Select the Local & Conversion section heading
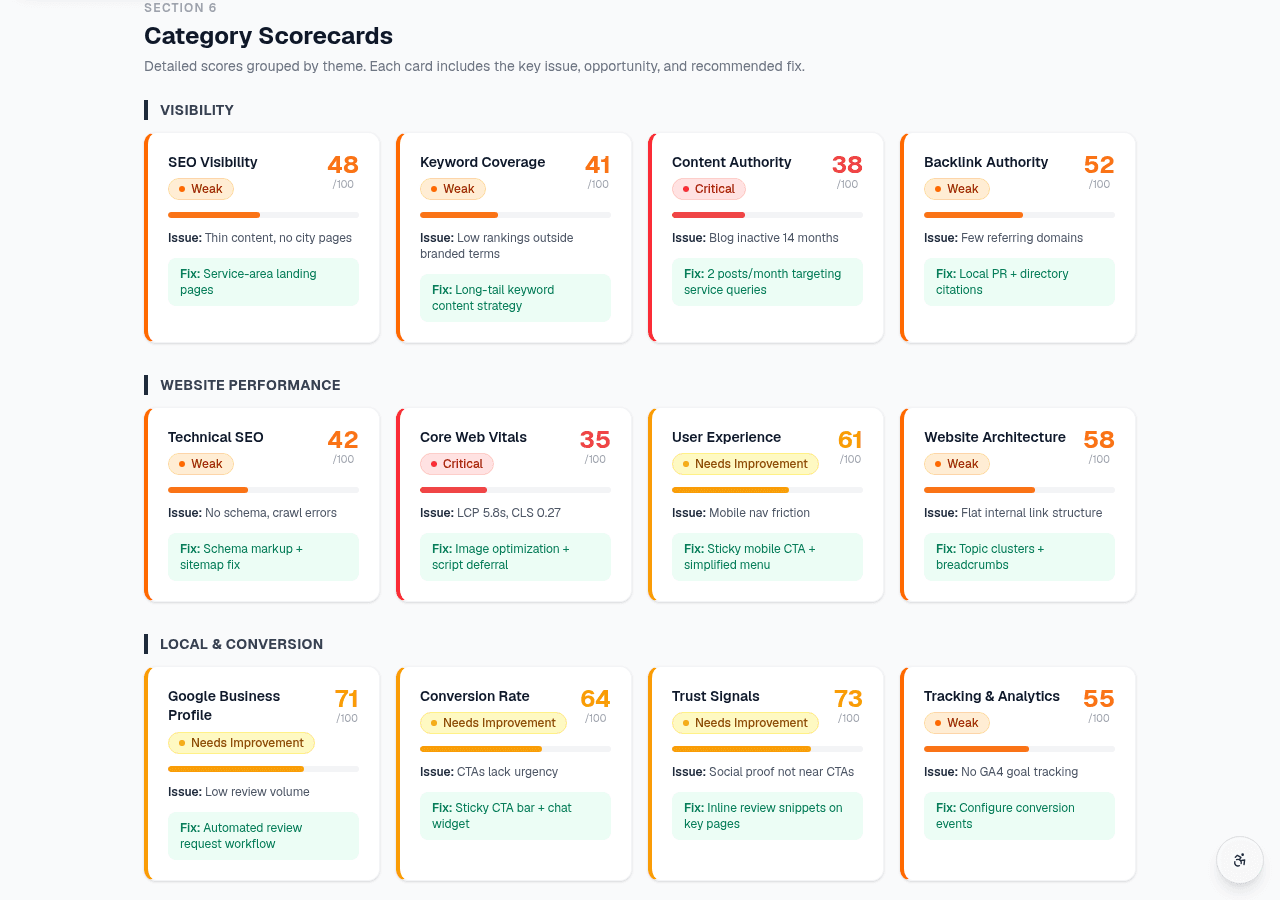 [x=241, y=644]
